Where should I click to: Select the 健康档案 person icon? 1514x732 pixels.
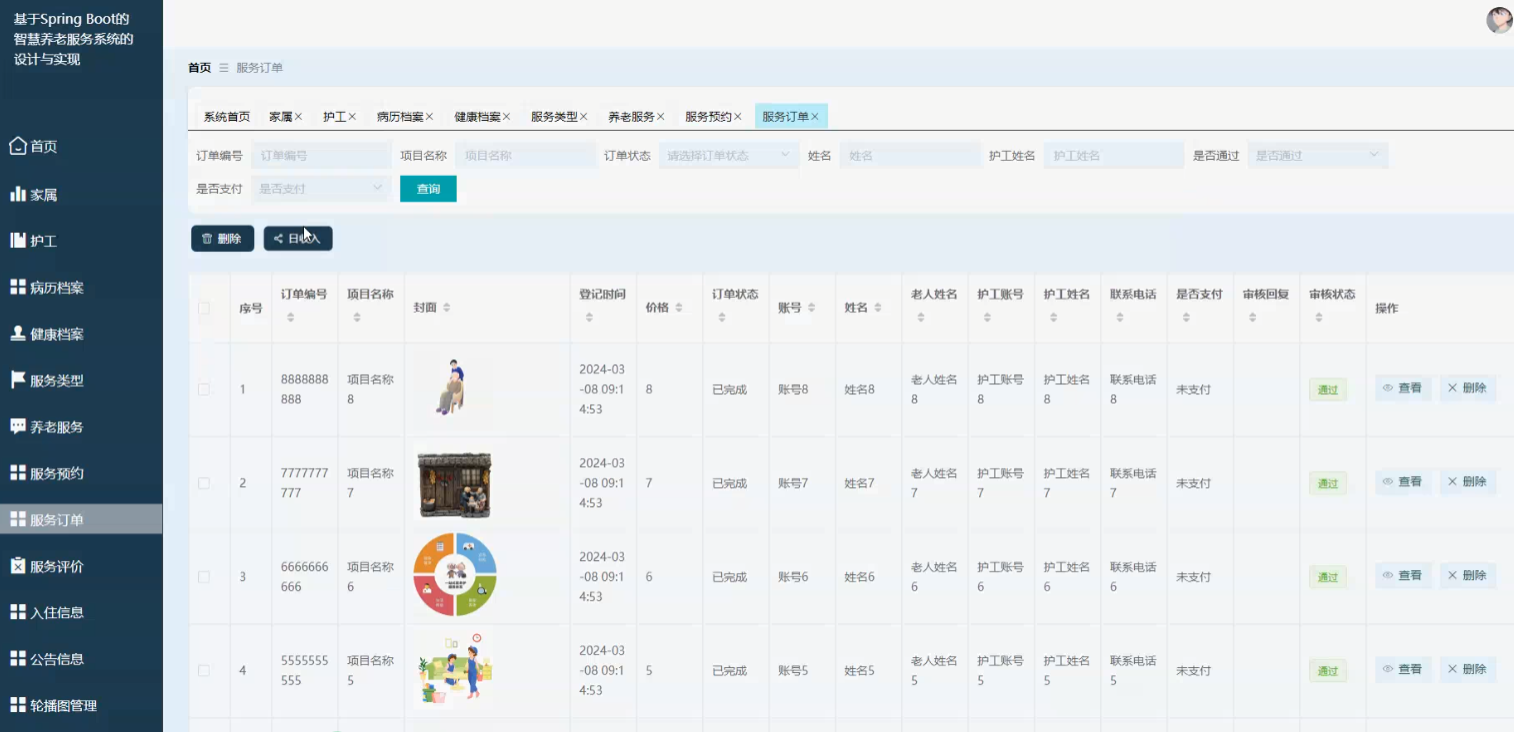[x=16, y=333]
